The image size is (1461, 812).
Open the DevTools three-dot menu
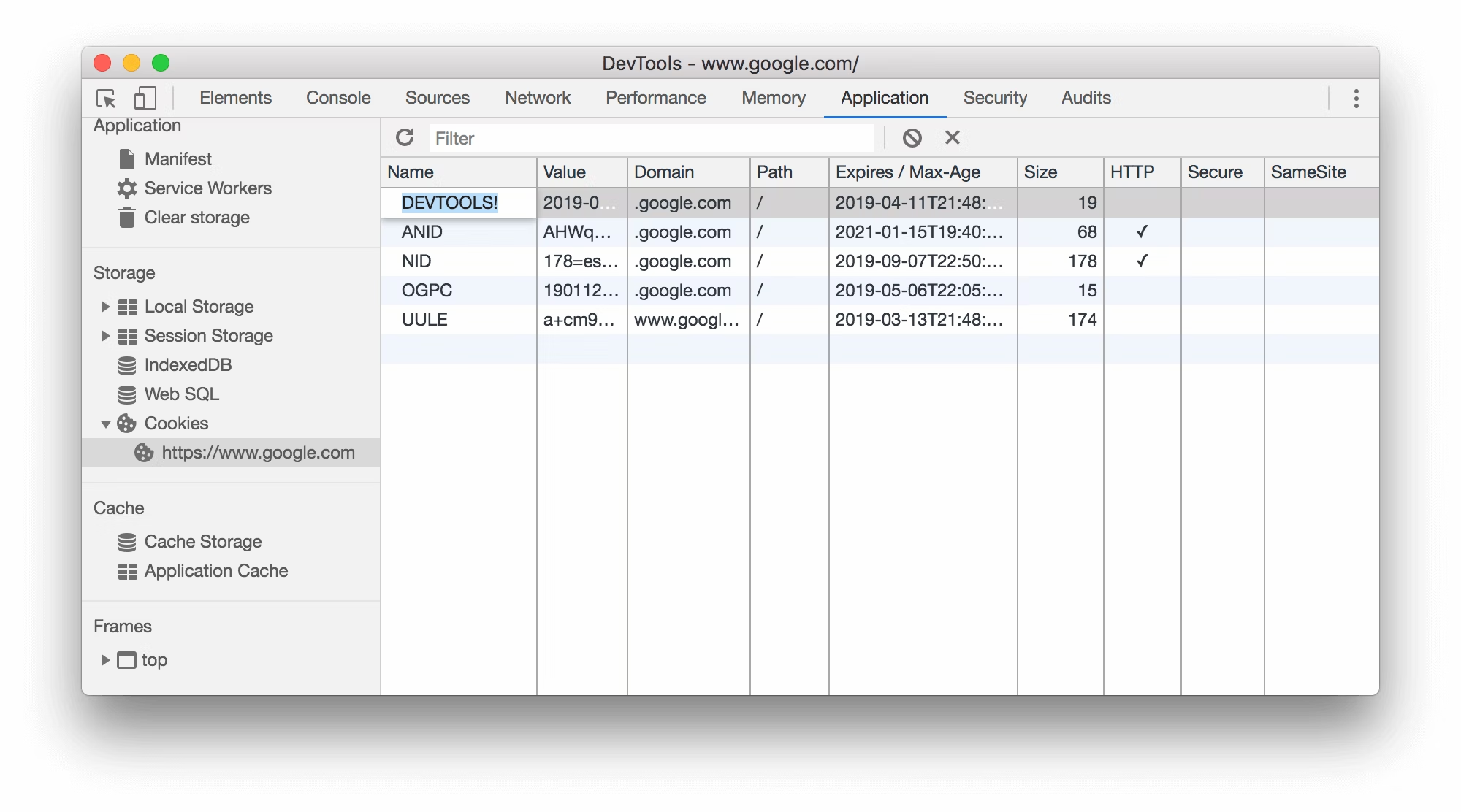[x=1356, y=98]
